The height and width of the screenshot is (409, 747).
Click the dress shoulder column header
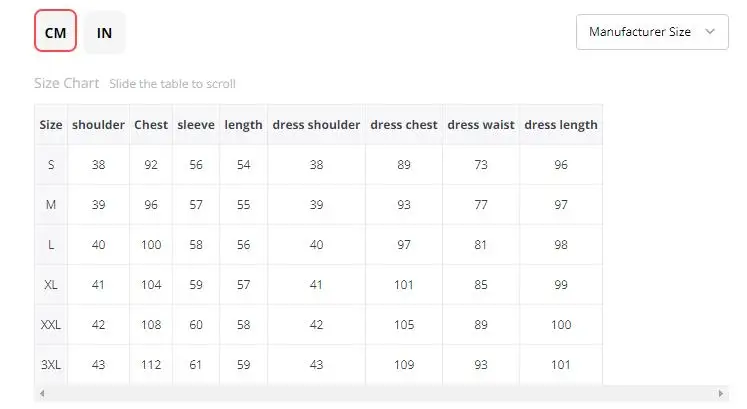pyautogui.click(x=316, y=125)
